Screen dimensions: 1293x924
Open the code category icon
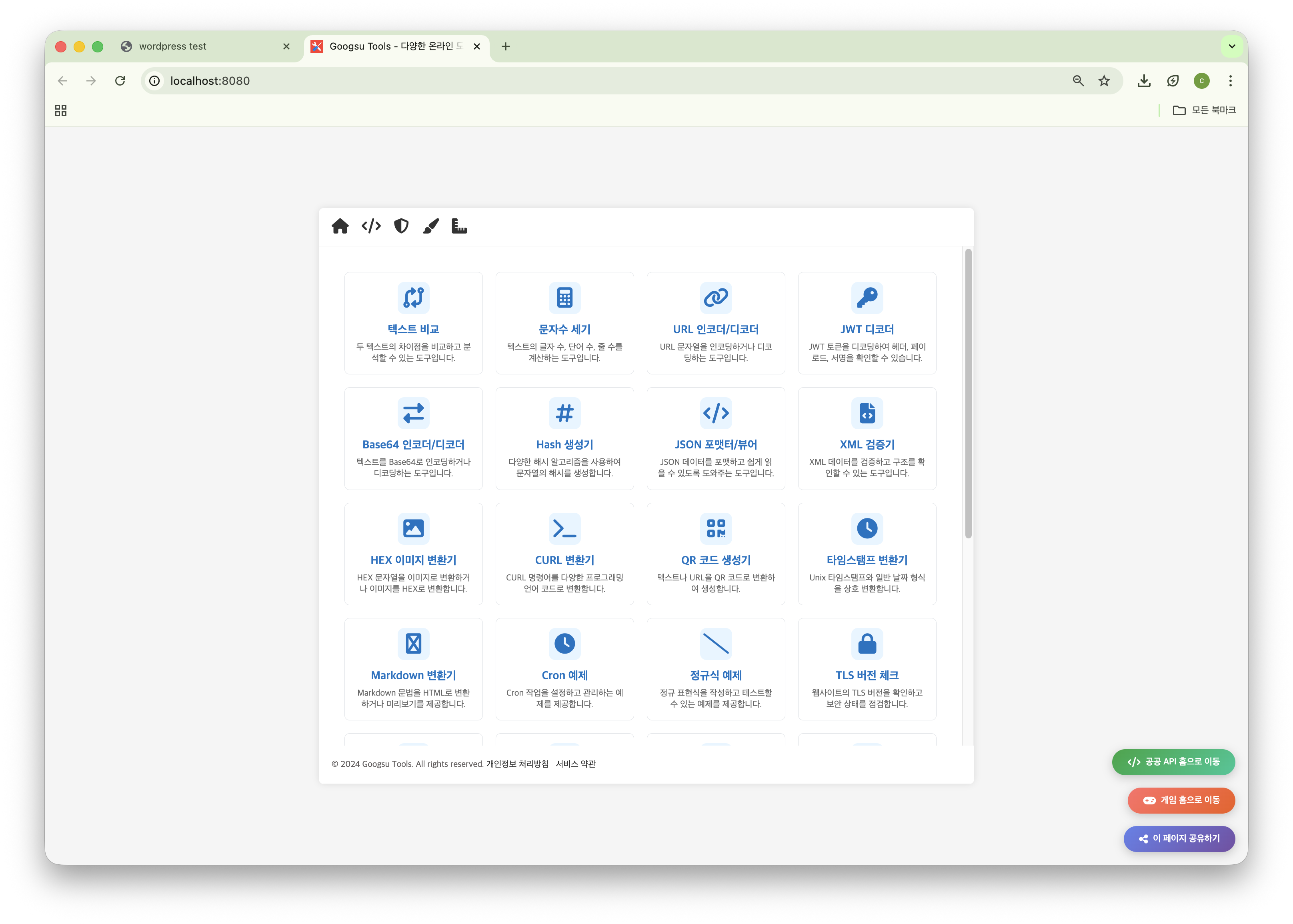pos(371,226)
